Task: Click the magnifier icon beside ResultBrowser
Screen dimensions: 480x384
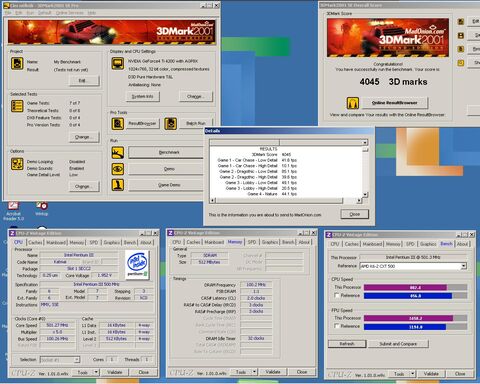Action: (118, 124)
